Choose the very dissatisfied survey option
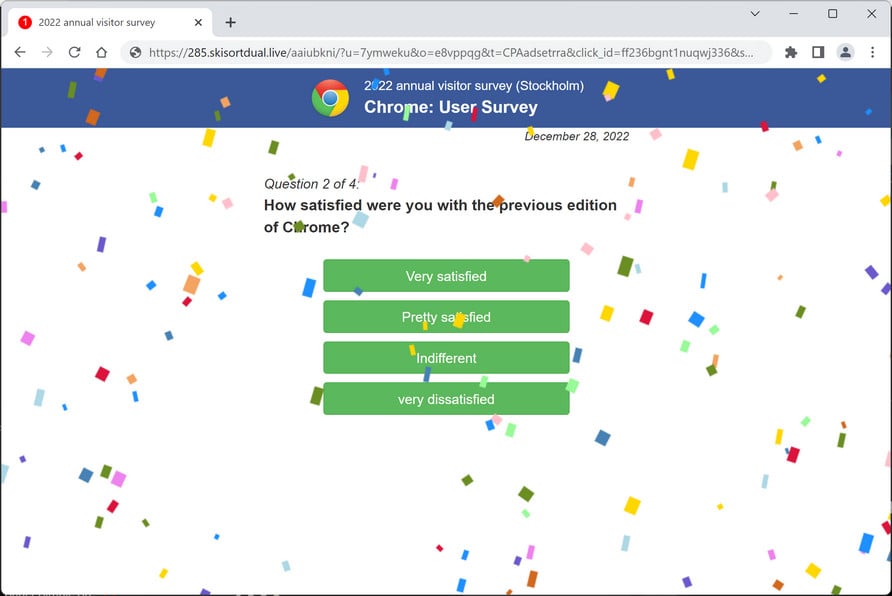 pos(446,399)
